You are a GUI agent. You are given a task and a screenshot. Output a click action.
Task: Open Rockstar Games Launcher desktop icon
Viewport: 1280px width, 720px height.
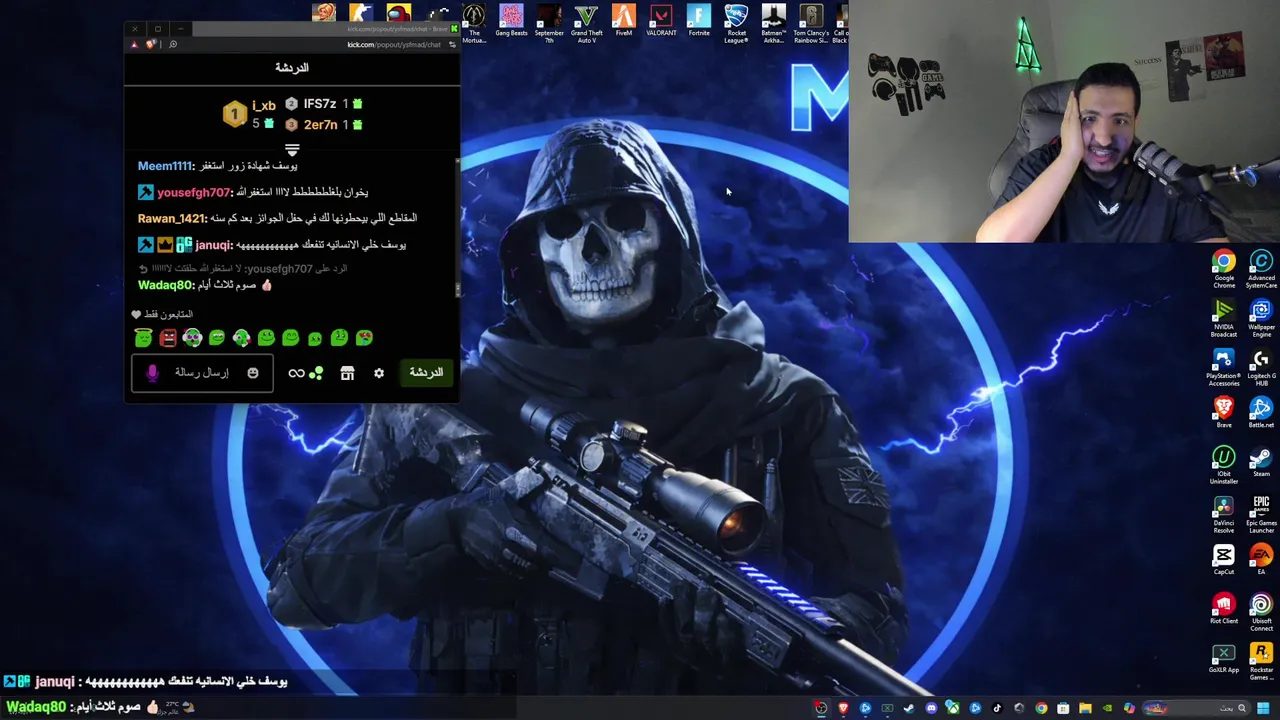[x=1261, y=660]
